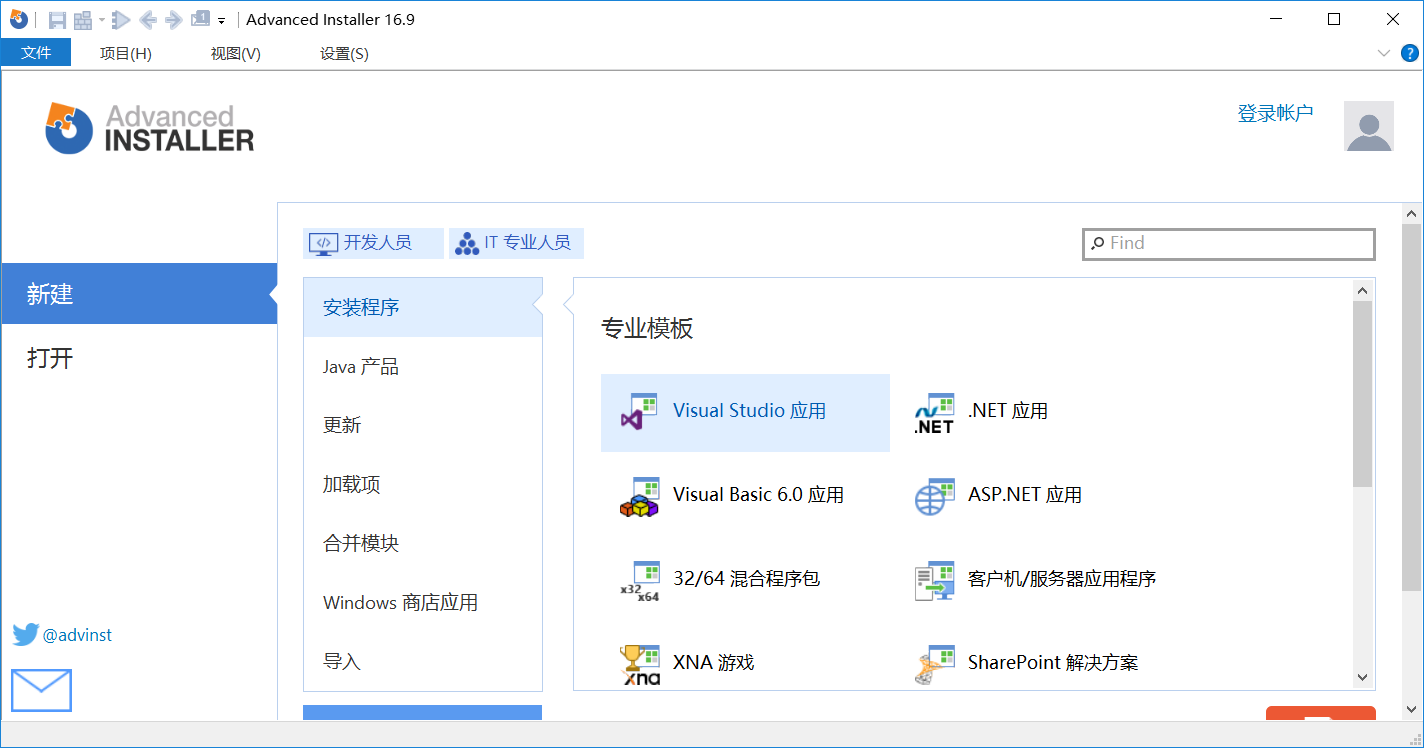Click the Twitter bird icon
Screen dimensions: 1424x748
[25, 635]
